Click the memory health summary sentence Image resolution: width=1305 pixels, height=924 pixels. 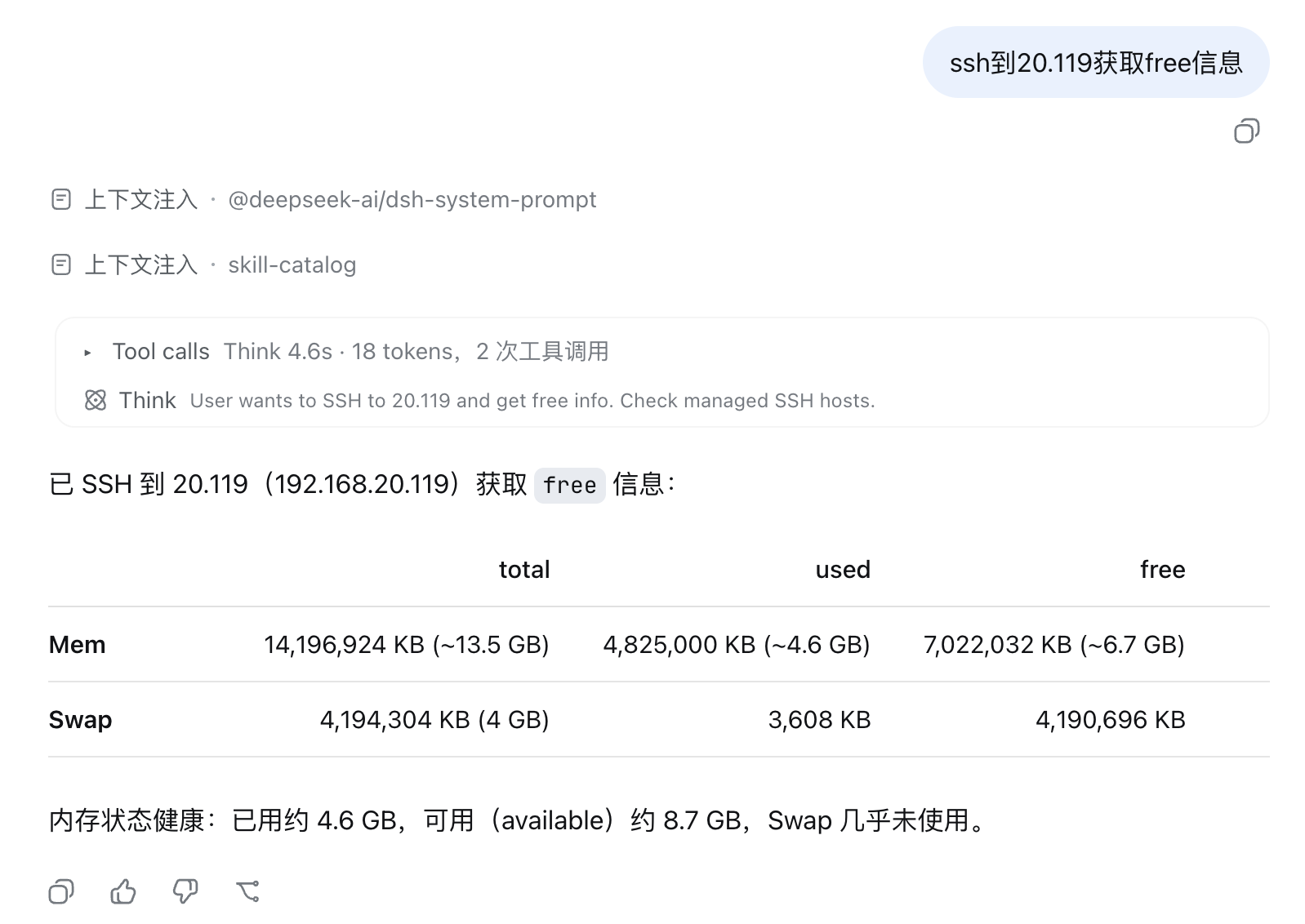tap(519, 820)
